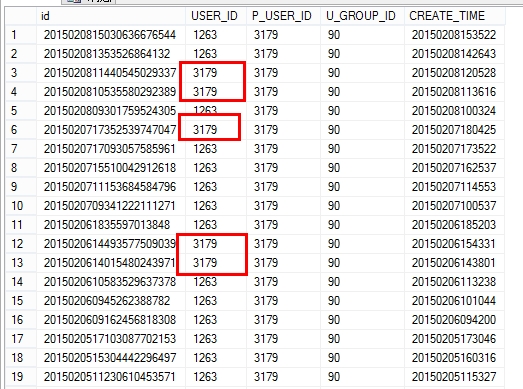523x389 pixels.
Task: Click CREATE_TIME cell 2015020810 0324
Action: click(454, 111)
